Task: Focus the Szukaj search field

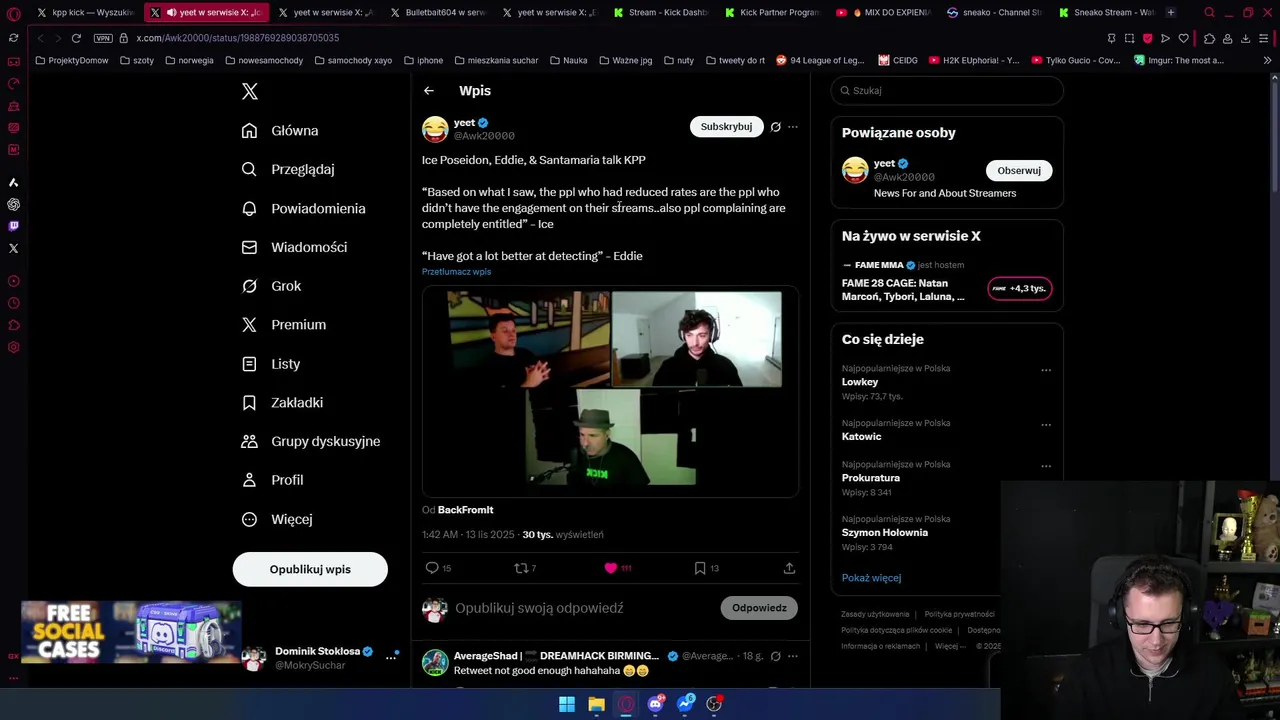Action: (947, 91)
